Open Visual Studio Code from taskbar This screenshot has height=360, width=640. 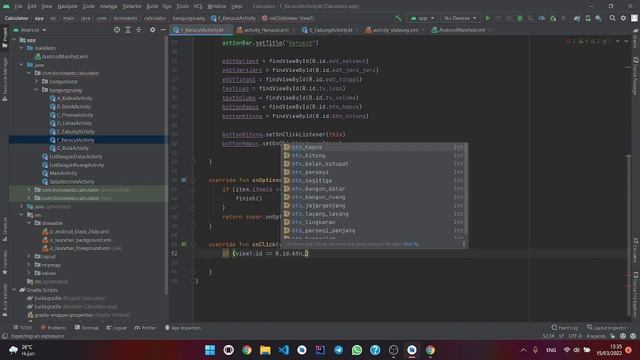(283, 350)
